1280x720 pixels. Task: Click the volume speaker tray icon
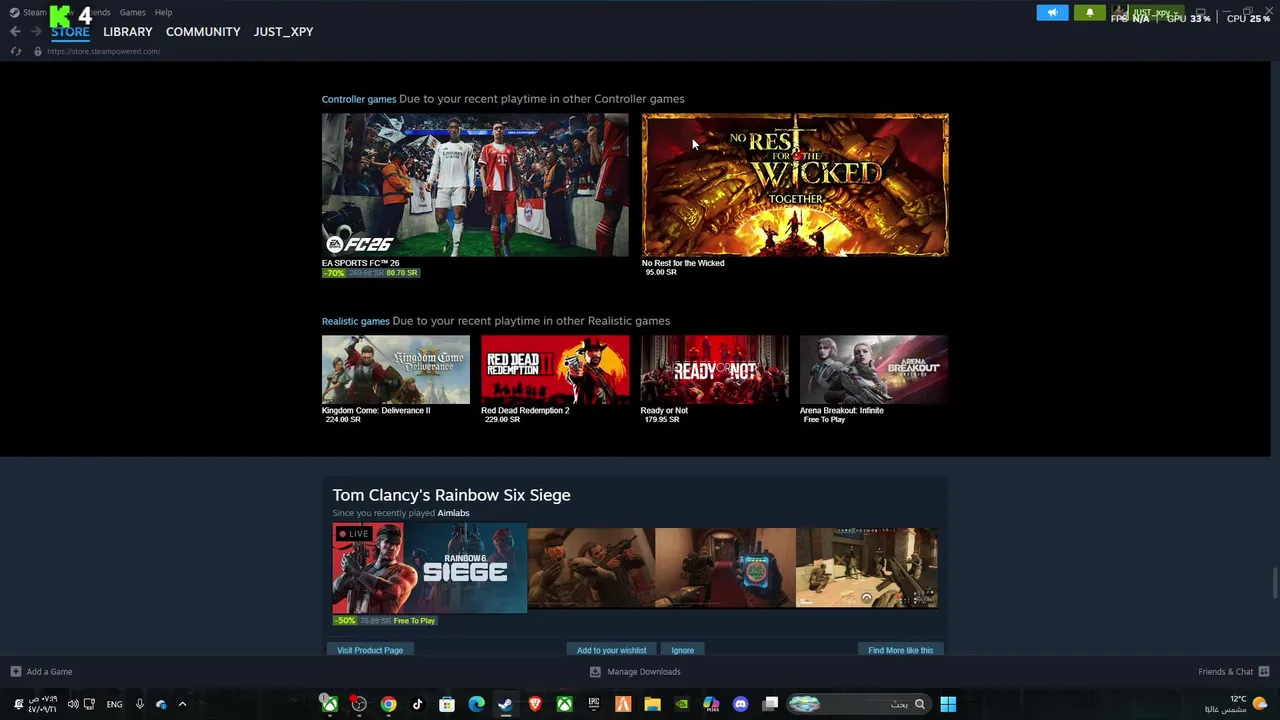(x=72, y=704)
